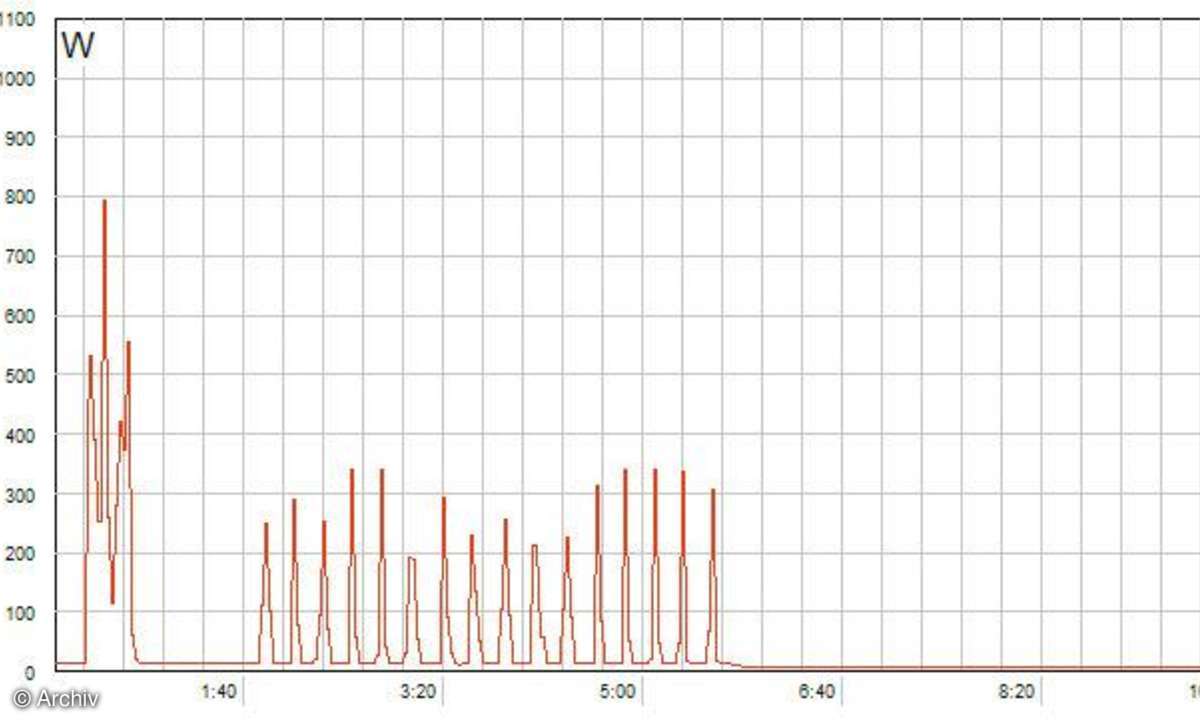This screenshot has width=1200, height=720.
Task: Select the 6:40 time axis label
Action: click(817, 691)
